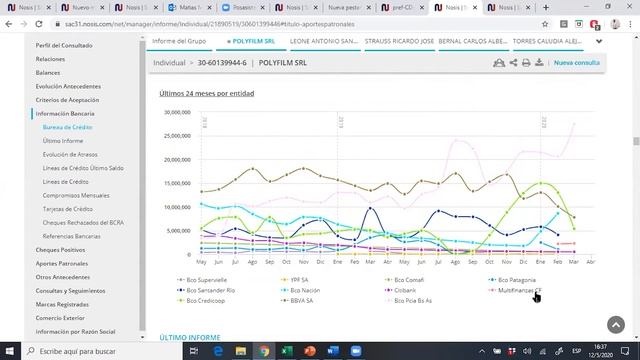
Task: Toggle Citibank series in legend
Action: (x=400, y=290)
